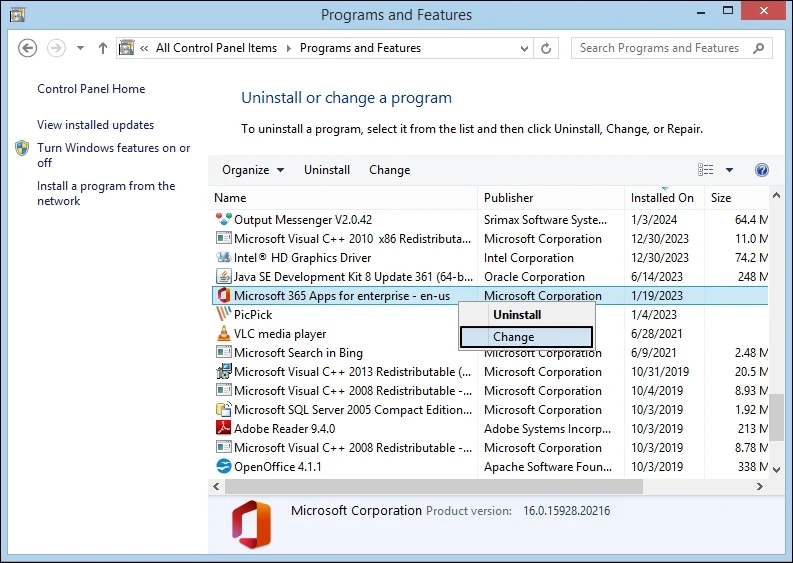This screenshot has height=563, width=793.
Task: Click All Control Panel Items breadcrumb
Action: (x=216, y=48)
